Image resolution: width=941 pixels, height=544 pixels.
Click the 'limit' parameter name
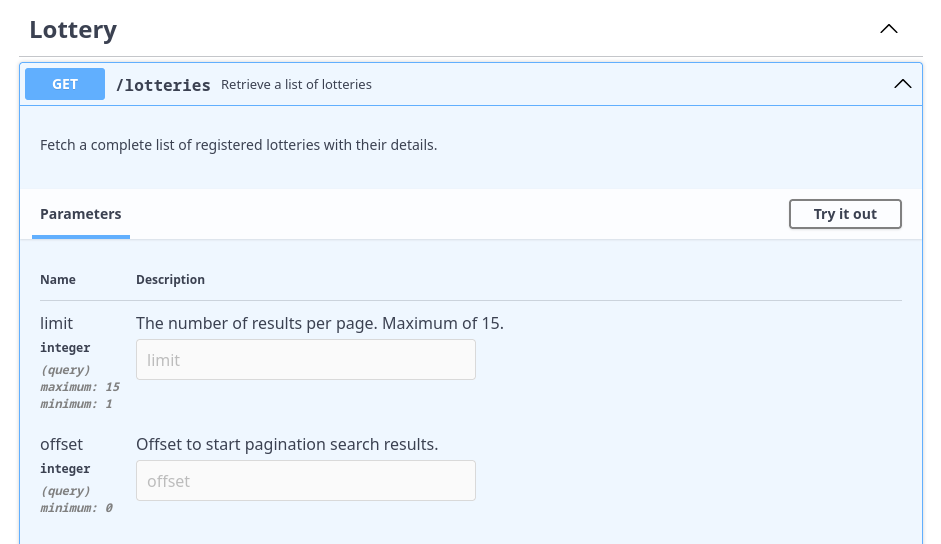click(56, 324)
